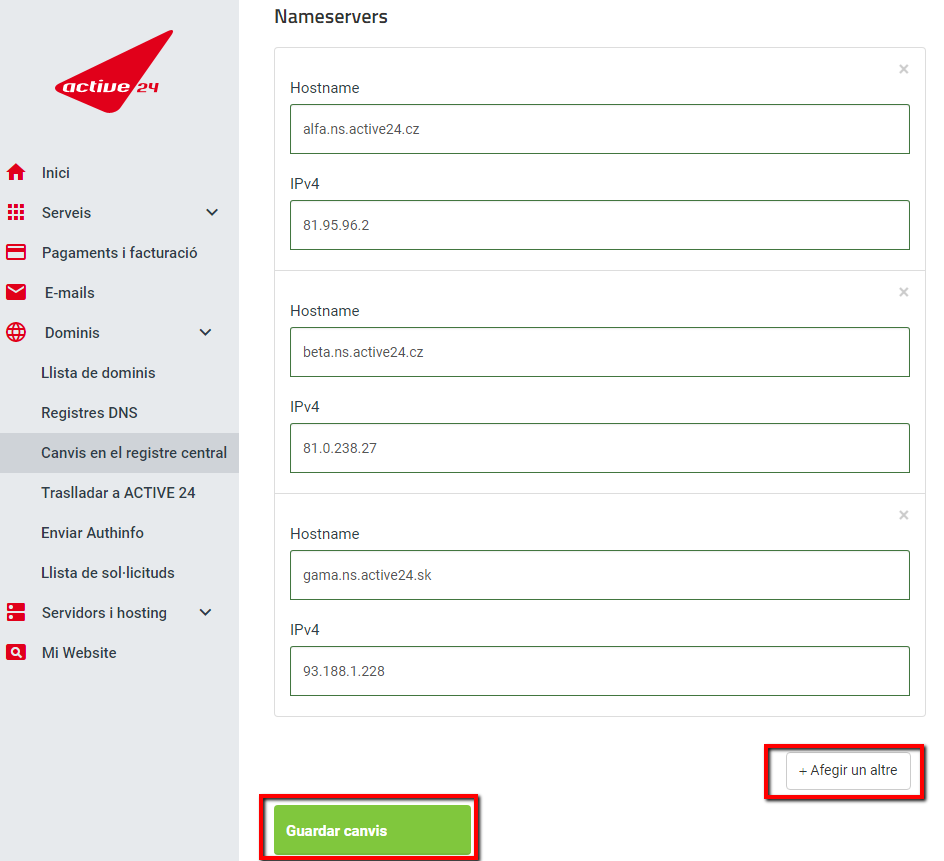This screenshot has height=861, width=944.
Task: Open Llista de sol·licituds
Action: point(108,573)
